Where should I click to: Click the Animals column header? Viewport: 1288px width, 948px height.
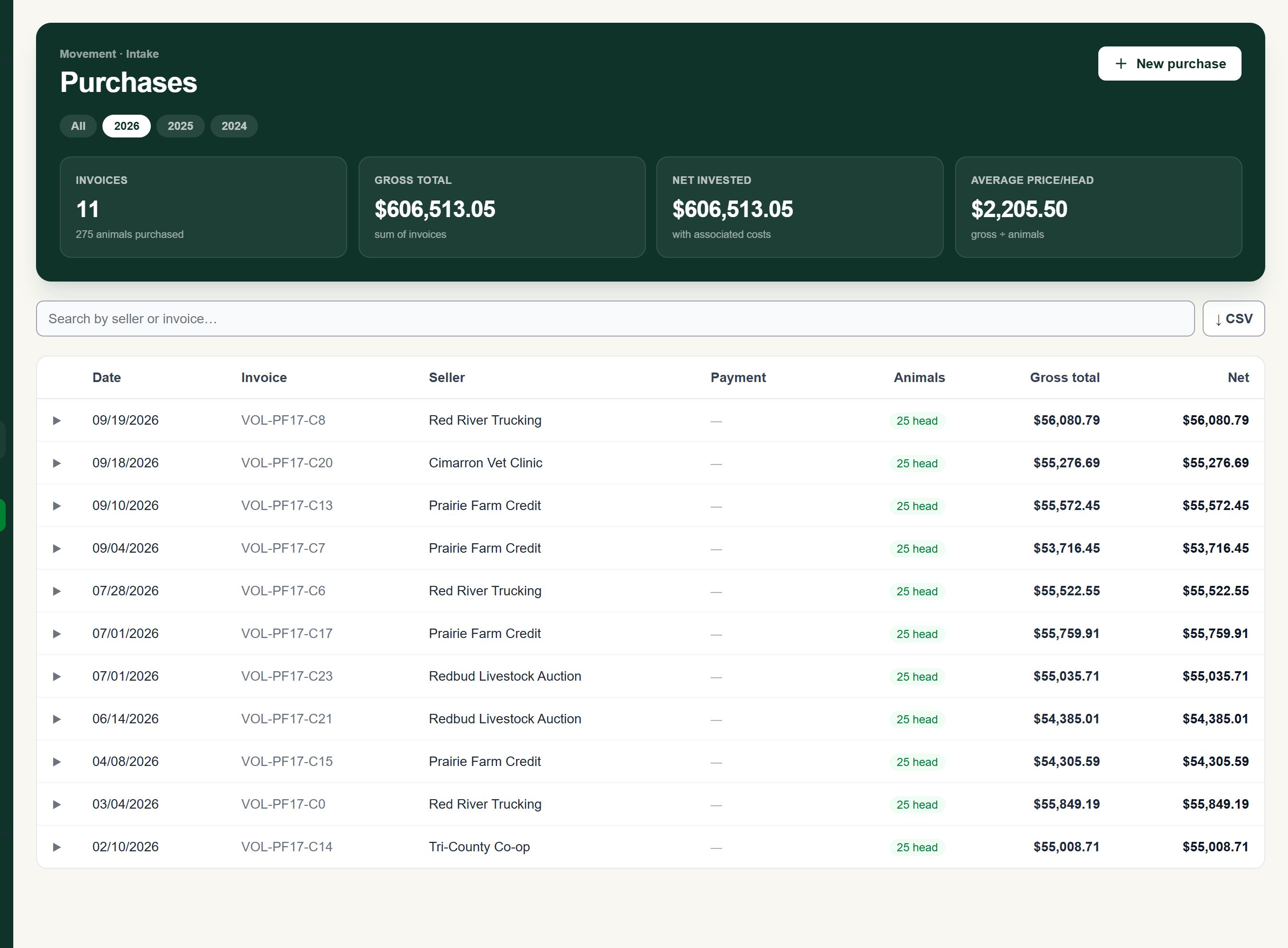click(x=919, y=378)
